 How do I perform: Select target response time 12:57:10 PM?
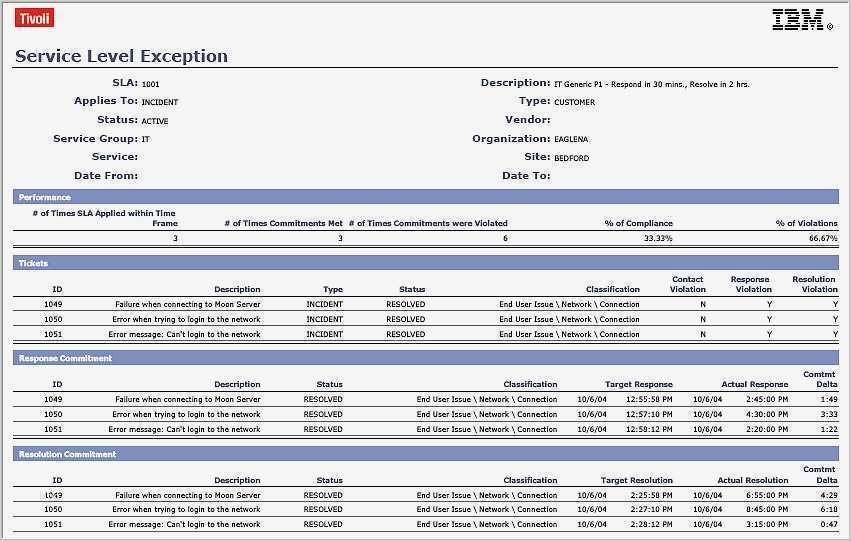[x=649, y=415]
